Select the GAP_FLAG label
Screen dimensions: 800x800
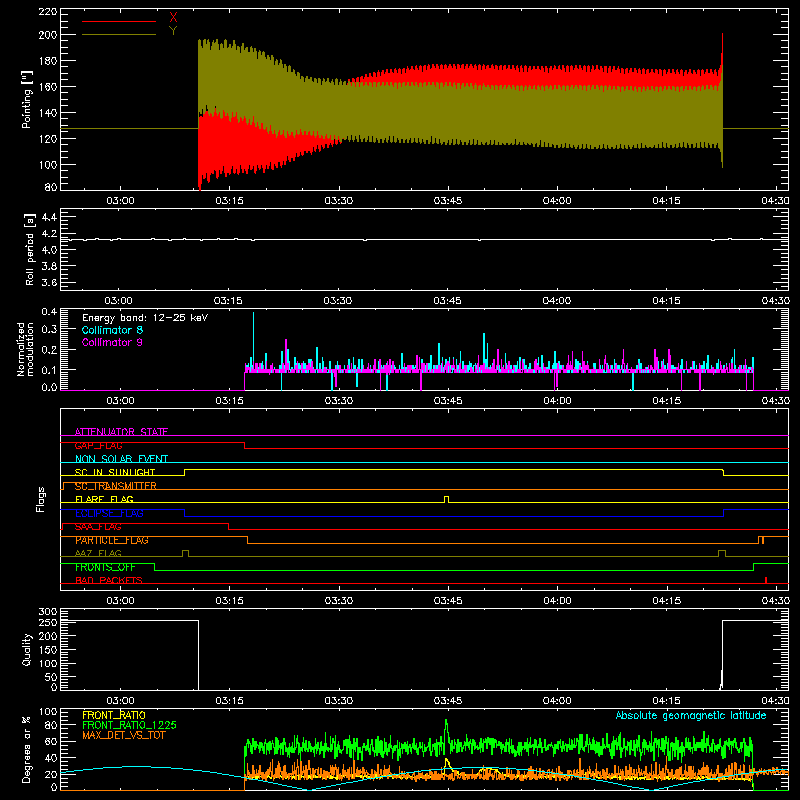(98, 445)
